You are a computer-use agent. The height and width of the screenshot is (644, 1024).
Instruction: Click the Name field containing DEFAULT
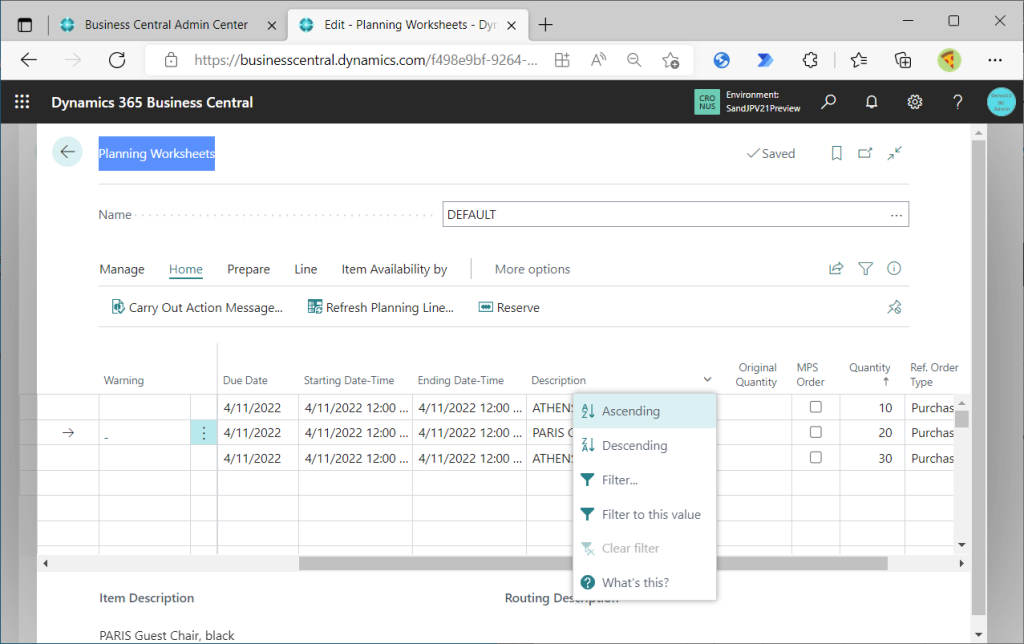675,214
